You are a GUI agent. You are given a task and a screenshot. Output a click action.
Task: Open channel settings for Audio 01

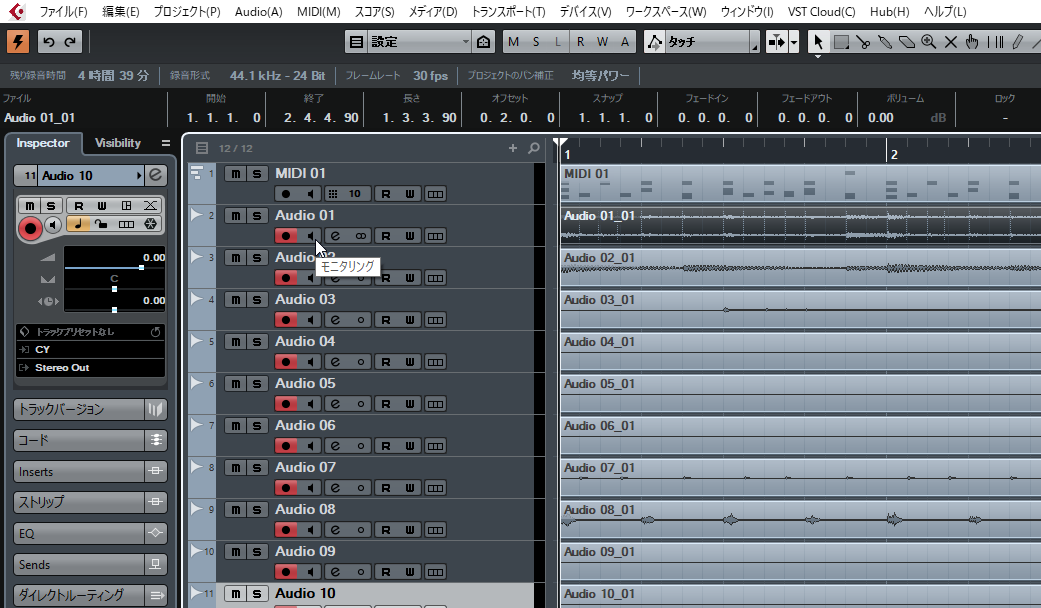click(335, 236)
